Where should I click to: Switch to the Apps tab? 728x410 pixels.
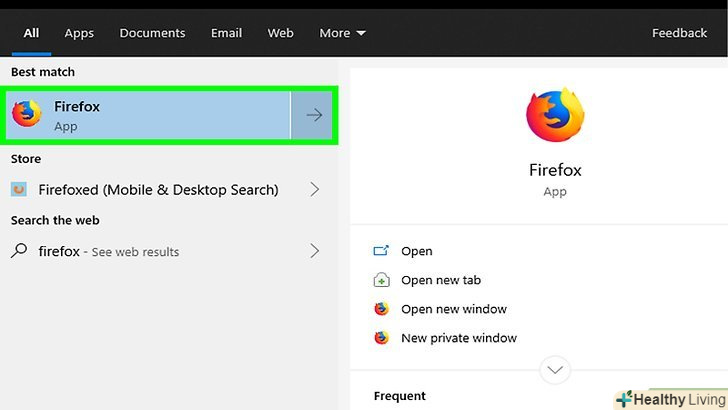tap(79, 33)
